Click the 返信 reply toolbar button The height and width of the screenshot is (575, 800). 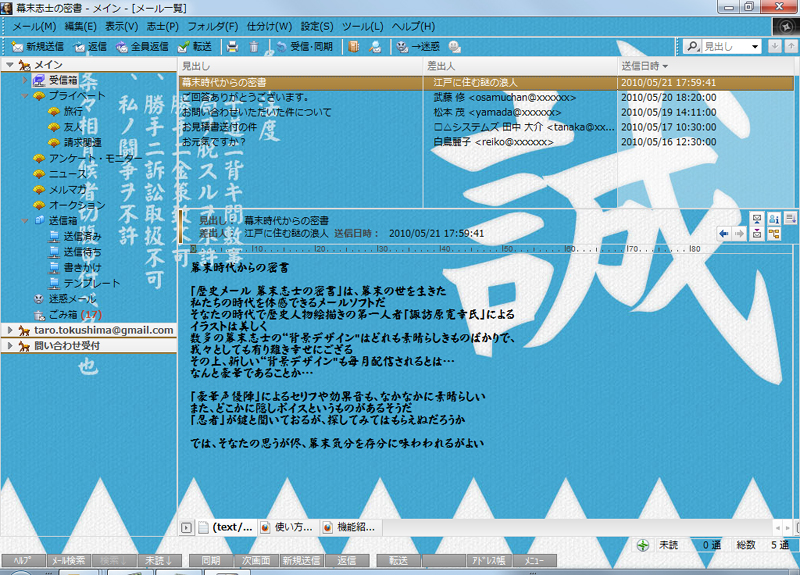[x=91, y=47]
